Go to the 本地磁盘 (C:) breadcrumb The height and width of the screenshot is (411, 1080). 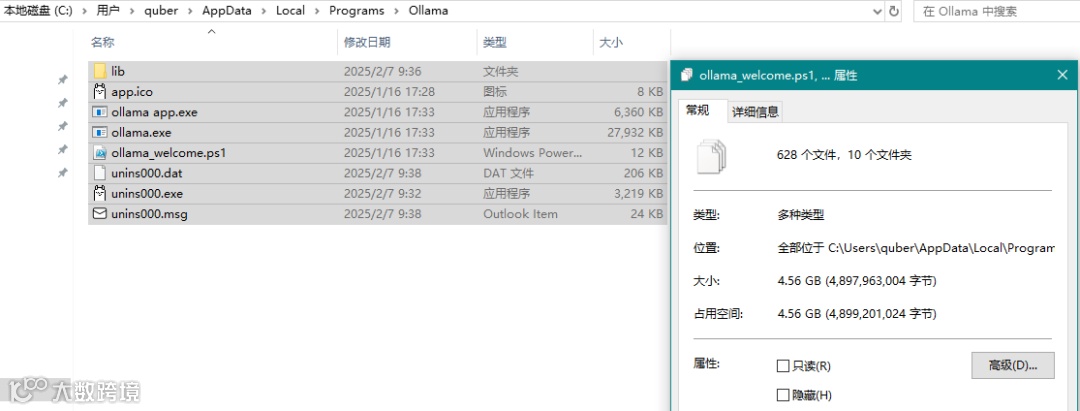coord(39,11)
